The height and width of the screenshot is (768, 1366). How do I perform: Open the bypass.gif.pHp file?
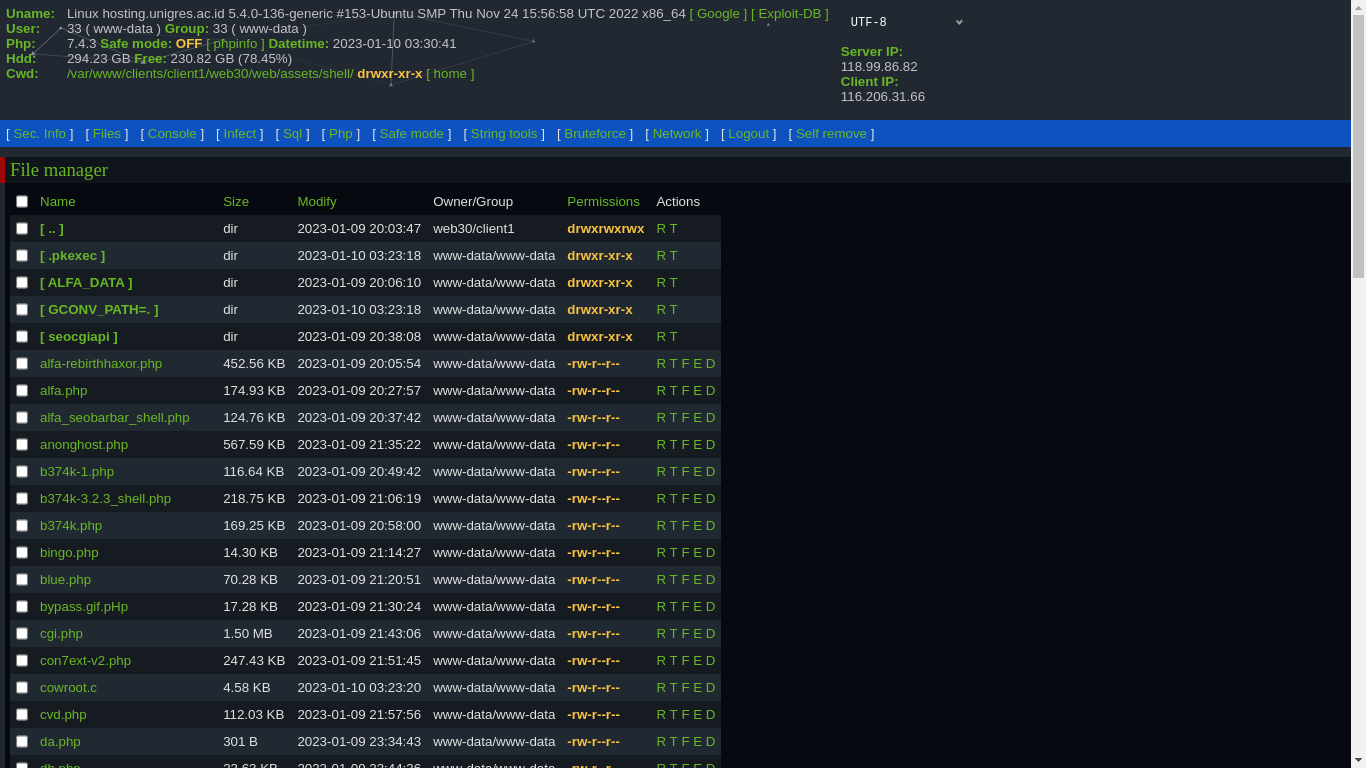click(84, 607)
